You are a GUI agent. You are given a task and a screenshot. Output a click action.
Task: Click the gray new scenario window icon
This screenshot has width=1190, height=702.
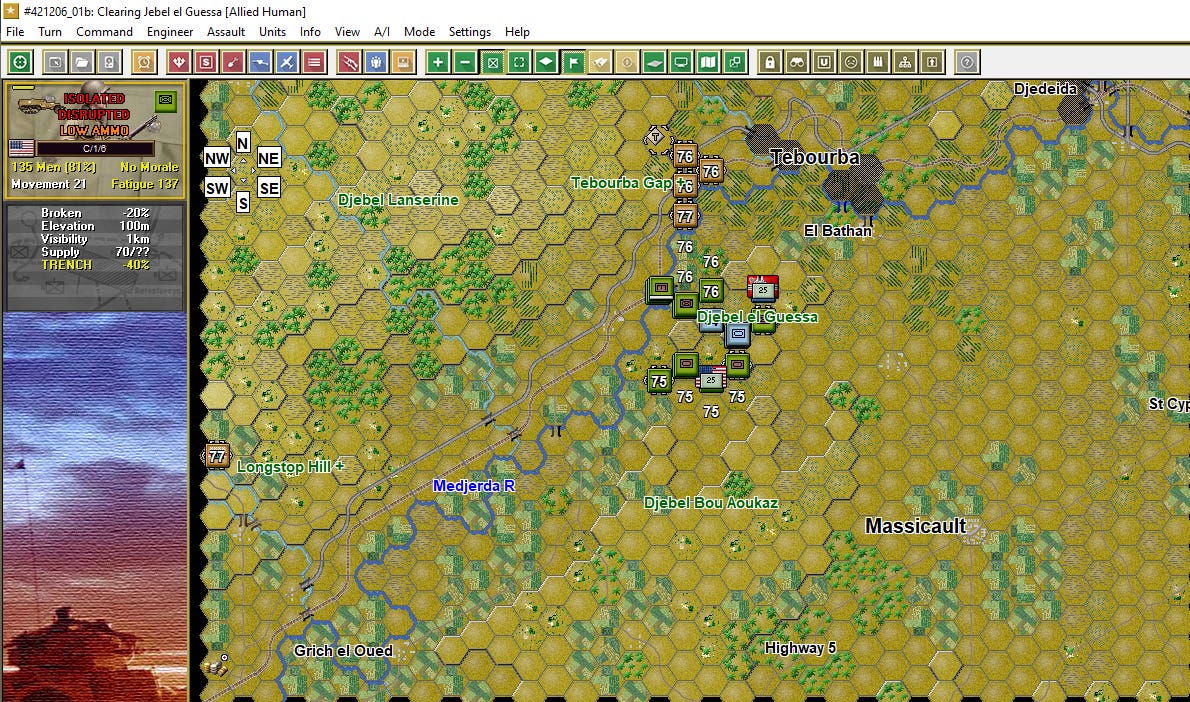(x=55, y=62)
